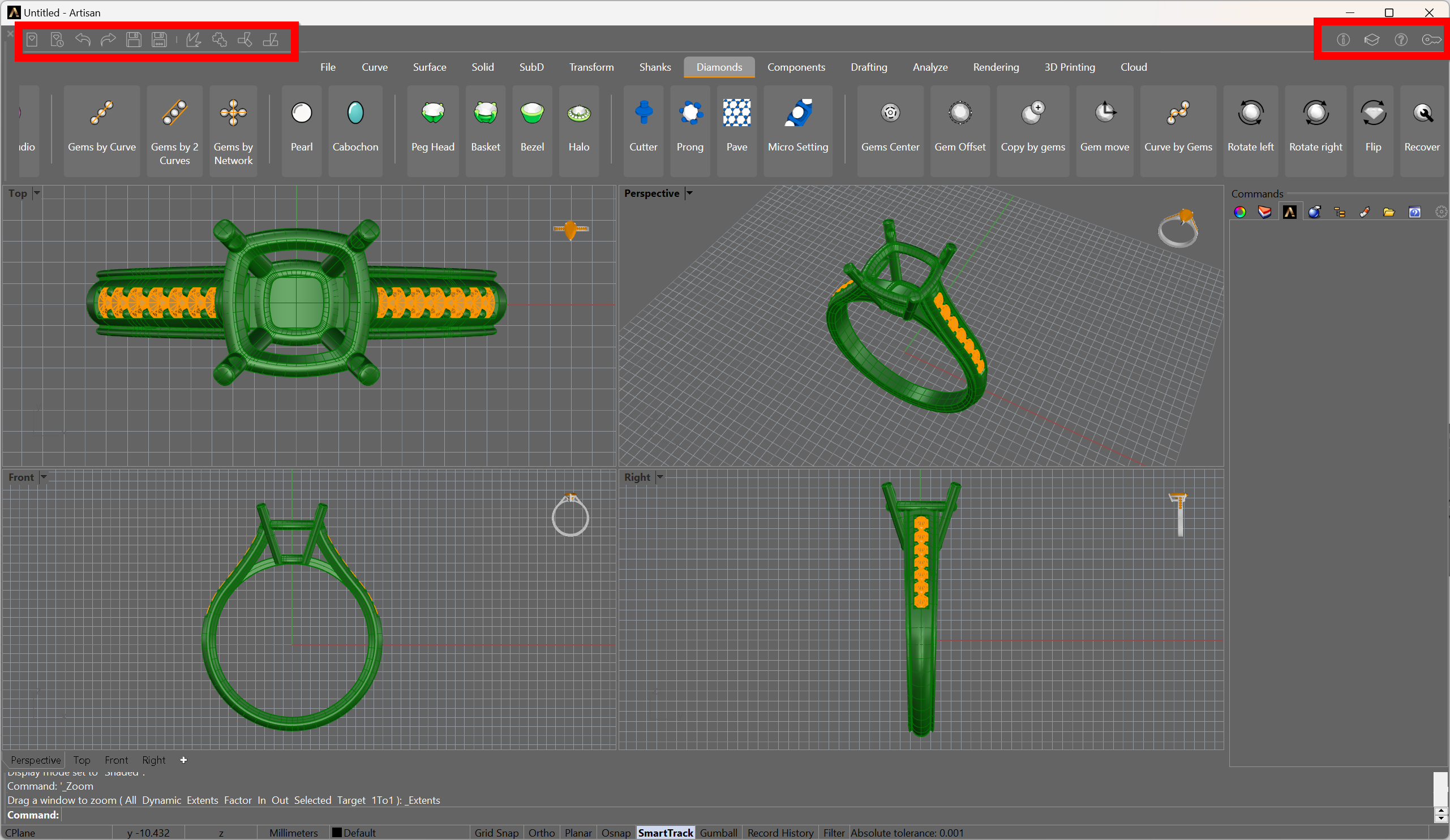Screen dimensions: 1450x840
Task: Select the Gems by Network tool
Action: click(x=233, y=131)
